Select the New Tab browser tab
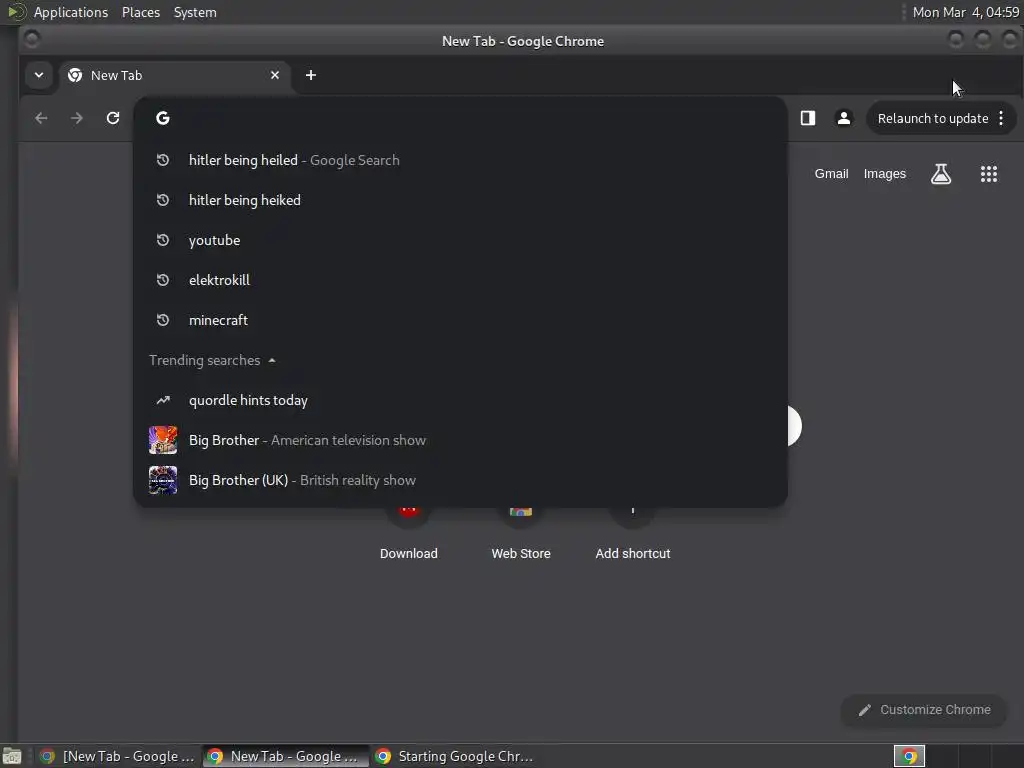 174,75
